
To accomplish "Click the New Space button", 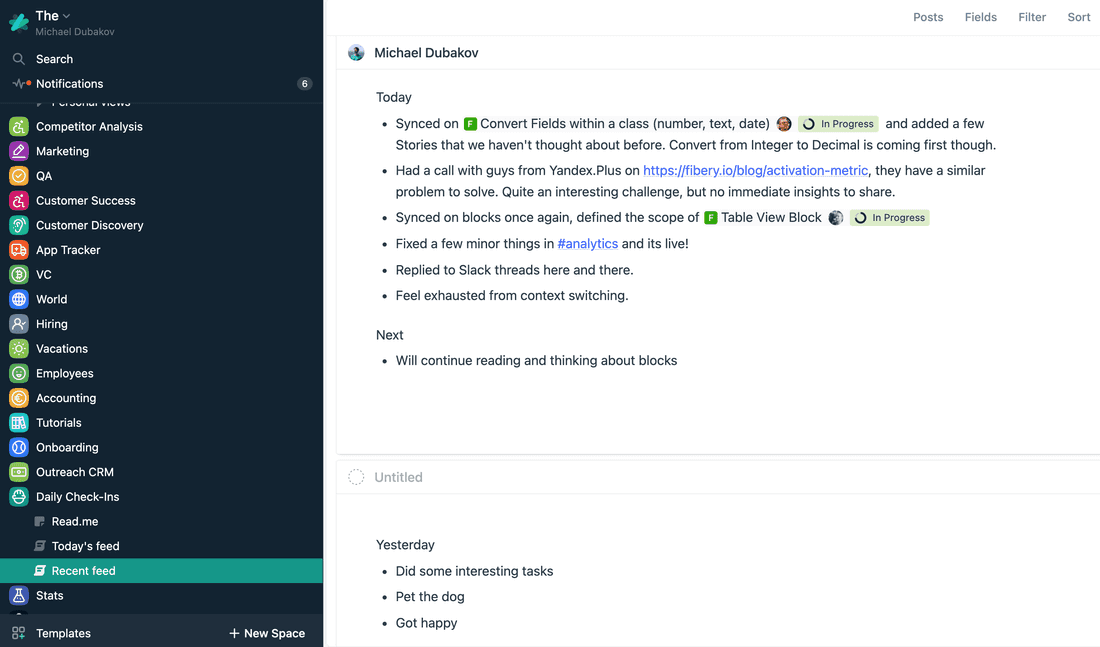I will pyautogui.click(x=266, y=633).
